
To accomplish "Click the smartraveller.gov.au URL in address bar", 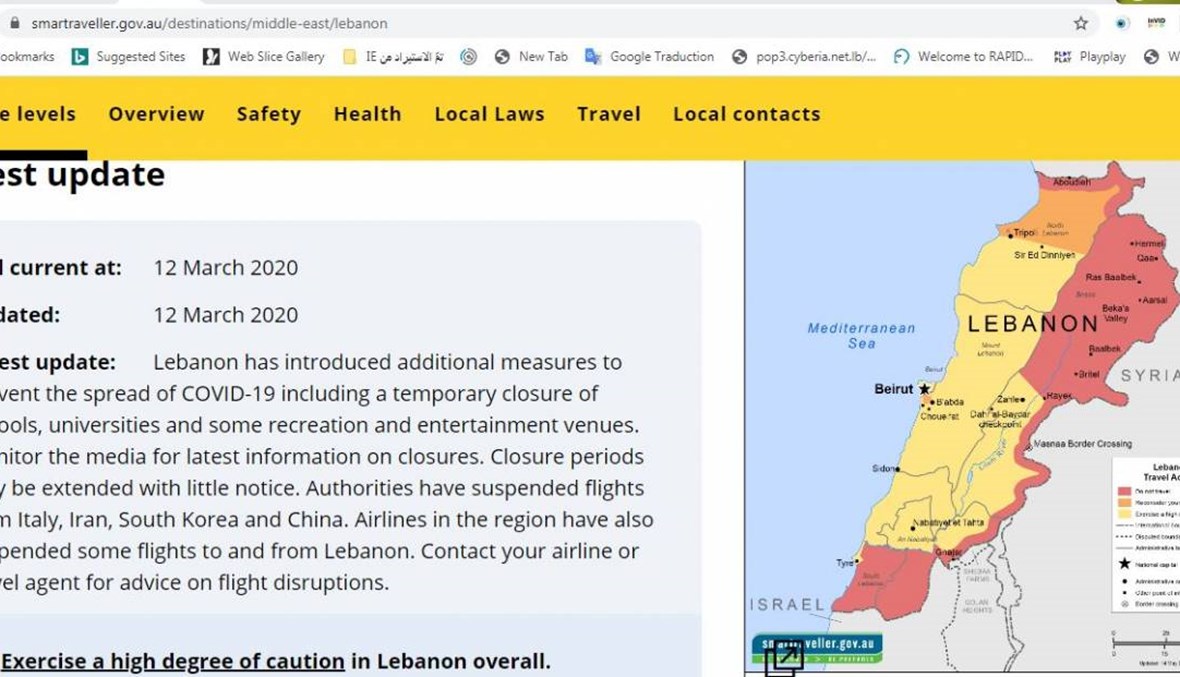I will click(209, 23).
